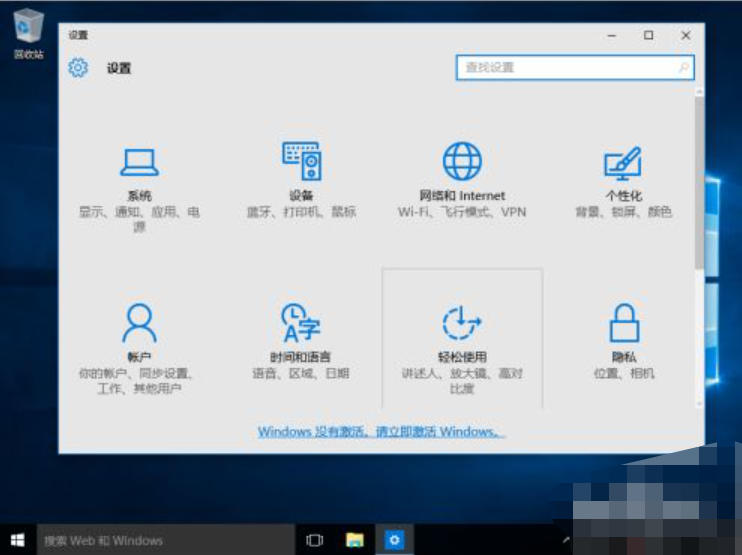Open 网络和 Internet globe icon
The height and width of the screenshot is (555, 742).
(462, 161)
